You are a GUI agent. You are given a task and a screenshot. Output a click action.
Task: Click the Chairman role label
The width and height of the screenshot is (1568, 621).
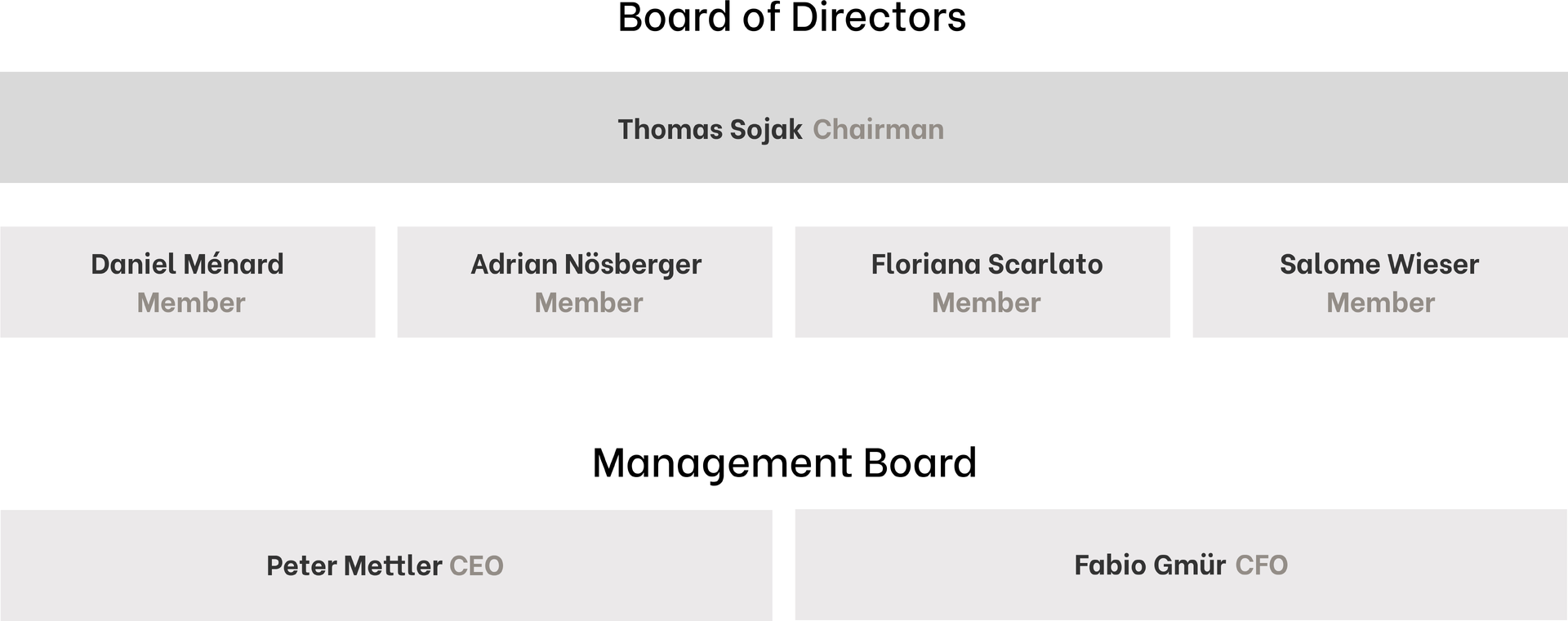[878, 130]
